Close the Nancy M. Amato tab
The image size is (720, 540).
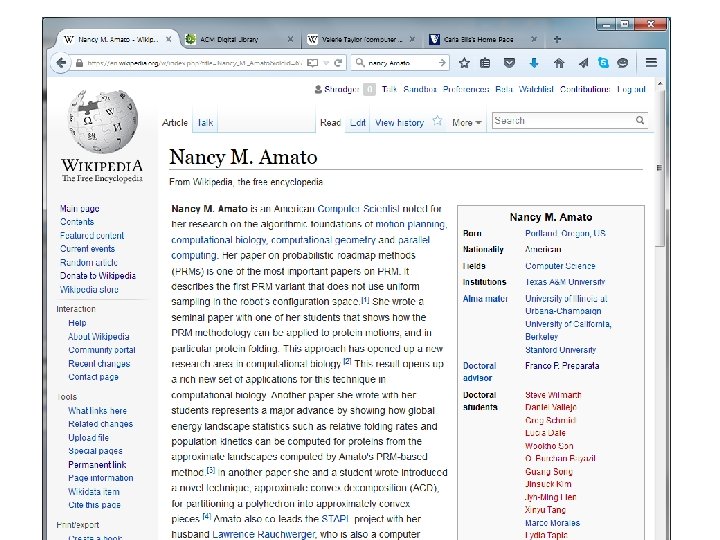[x=169, y=39]
